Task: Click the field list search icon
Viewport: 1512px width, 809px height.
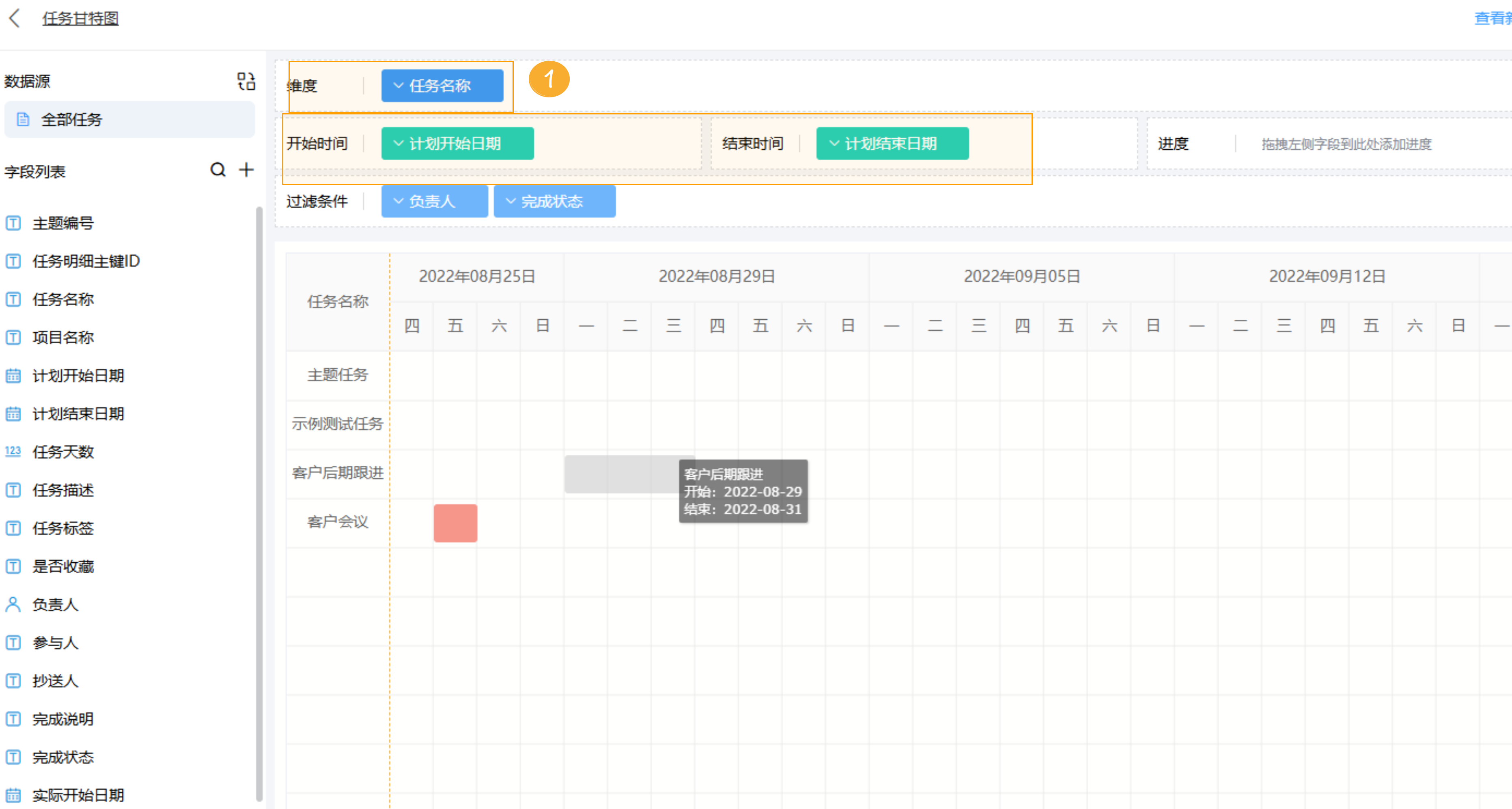Action: [x=218, y=170]
